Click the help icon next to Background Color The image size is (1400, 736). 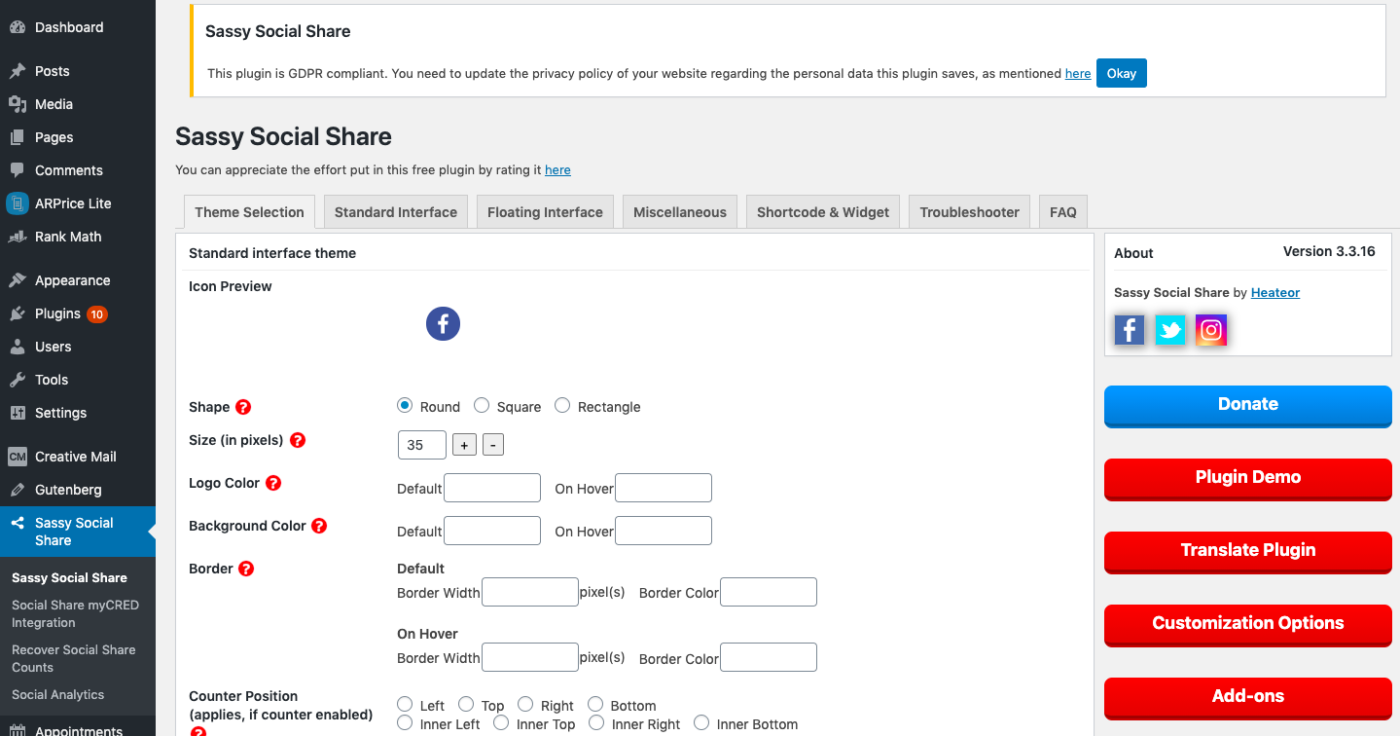[319, 526]
